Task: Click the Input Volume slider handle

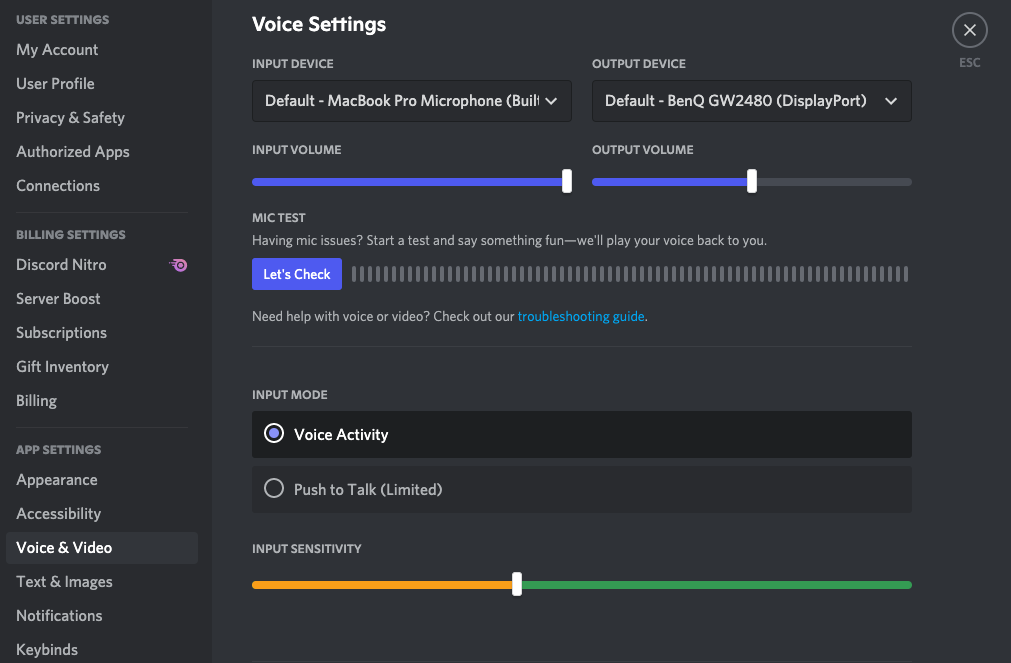Action: (567, 181)
